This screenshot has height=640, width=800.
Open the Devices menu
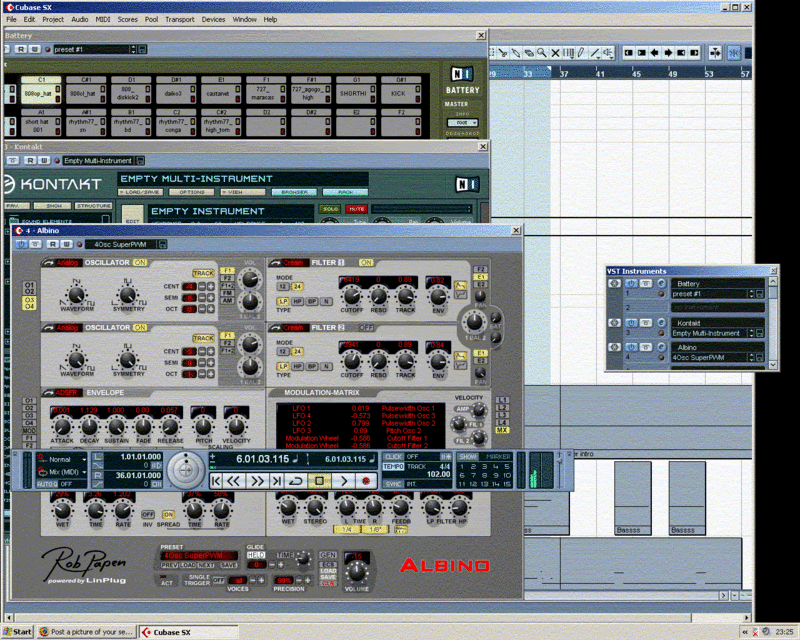pyautogui.click(x=213, y=19)
